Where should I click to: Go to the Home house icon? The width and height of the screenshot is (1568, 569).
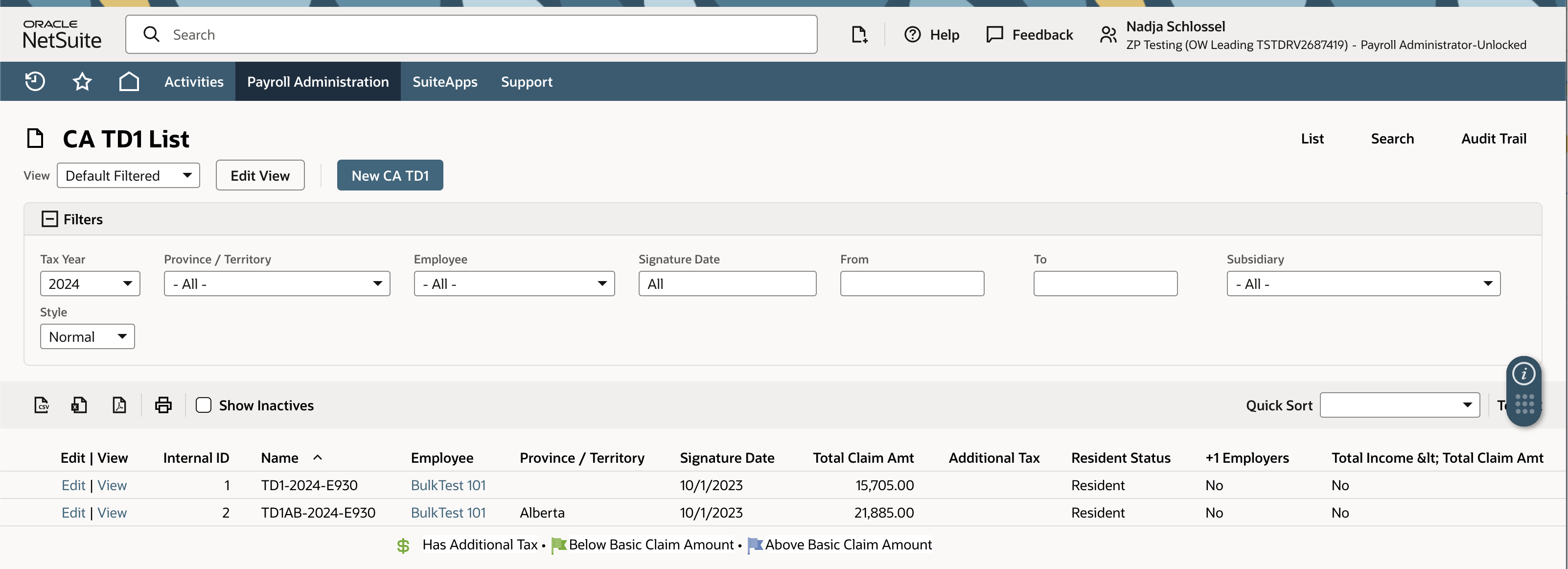tap(129, 81)
